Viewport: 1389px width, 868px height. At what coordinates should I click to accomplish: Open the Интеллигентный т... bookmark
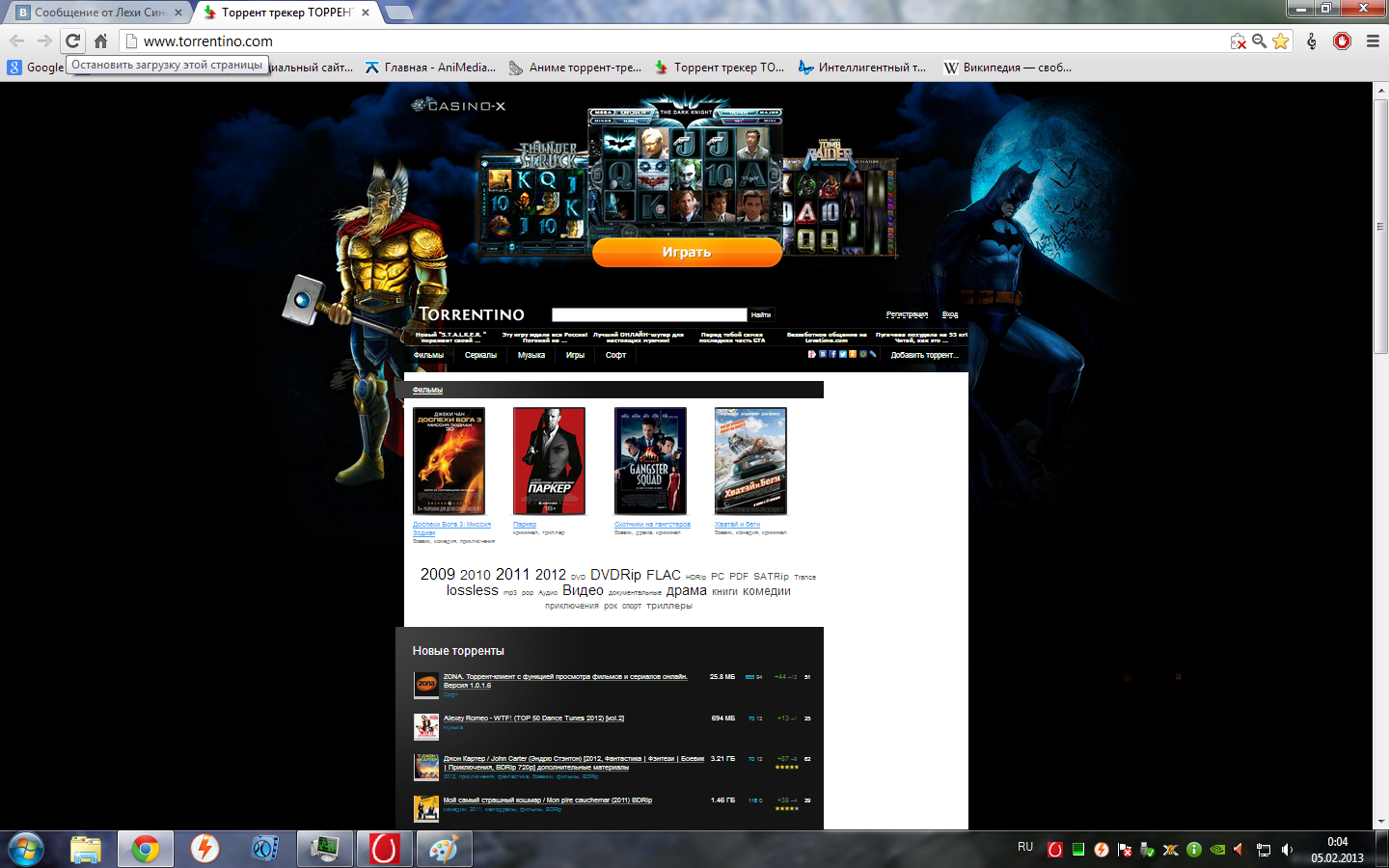(862, 68)
